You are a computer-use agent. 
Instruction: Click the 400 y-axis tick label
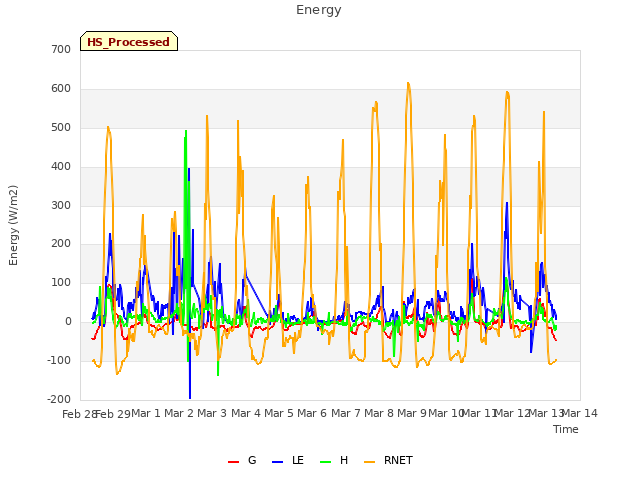(x=61, y=167)
